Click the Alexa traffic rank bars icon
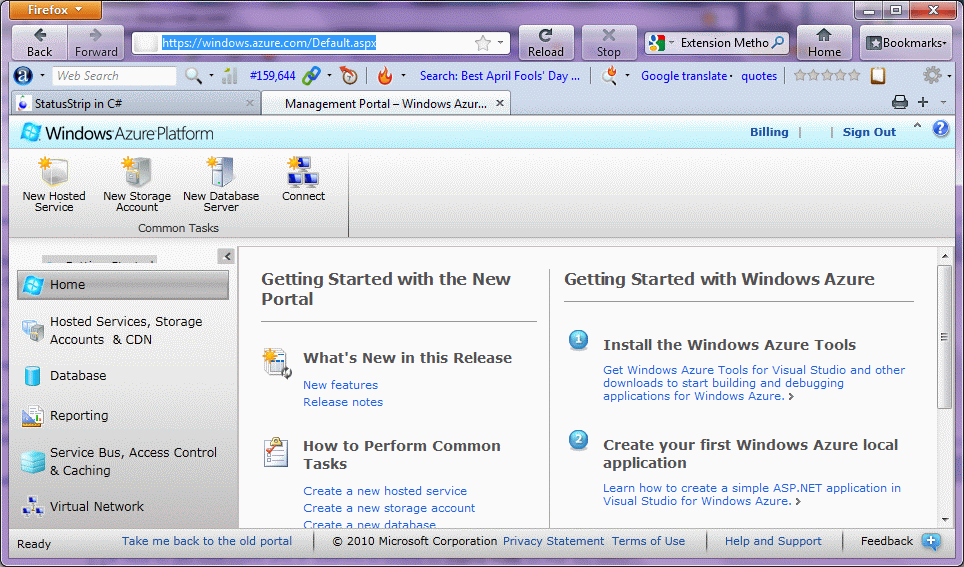The width and height of the screenshot is (964, 567). click(x=229, y=76)
